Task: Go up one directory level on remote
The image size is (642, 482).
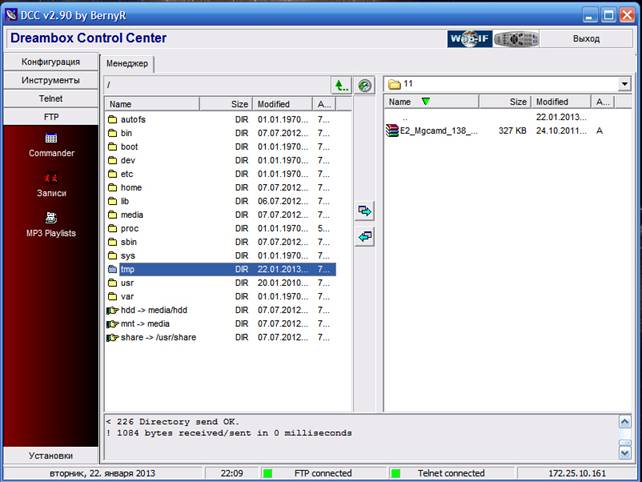Action: click(x=341, y=85)
